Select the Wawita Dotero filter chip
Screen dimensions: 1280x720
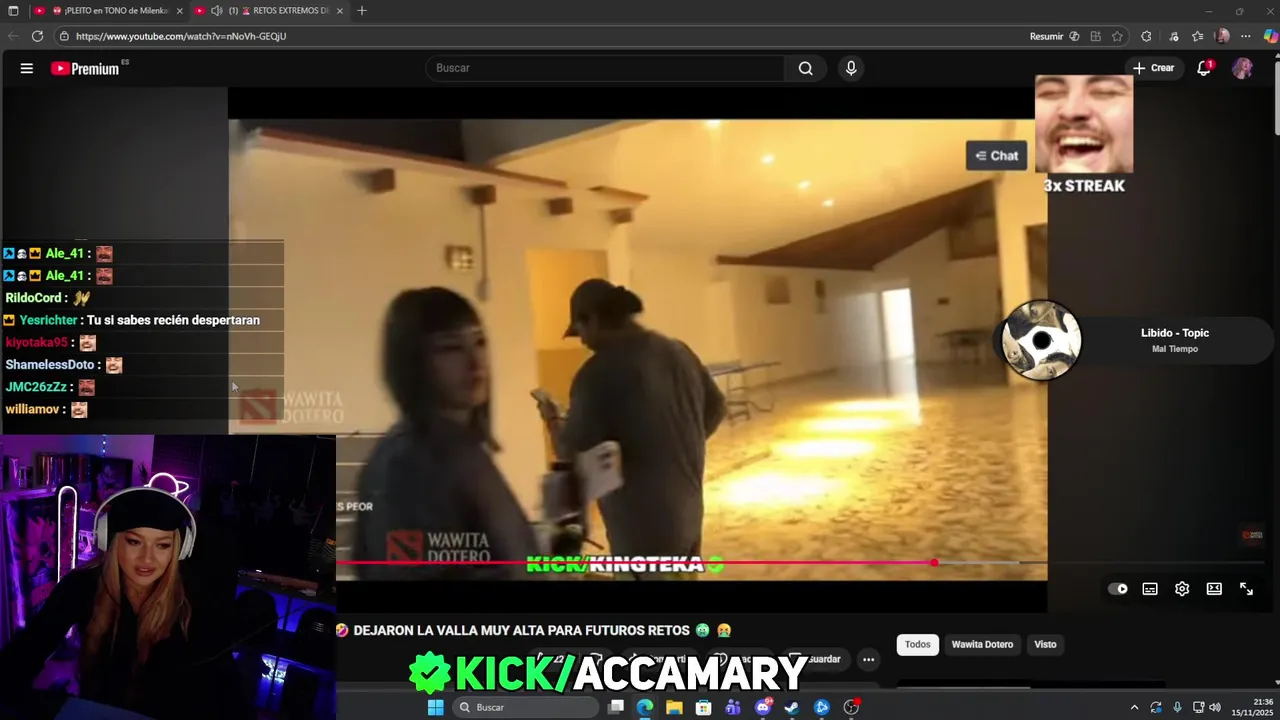pyautogui.click(x=982, y=644)
